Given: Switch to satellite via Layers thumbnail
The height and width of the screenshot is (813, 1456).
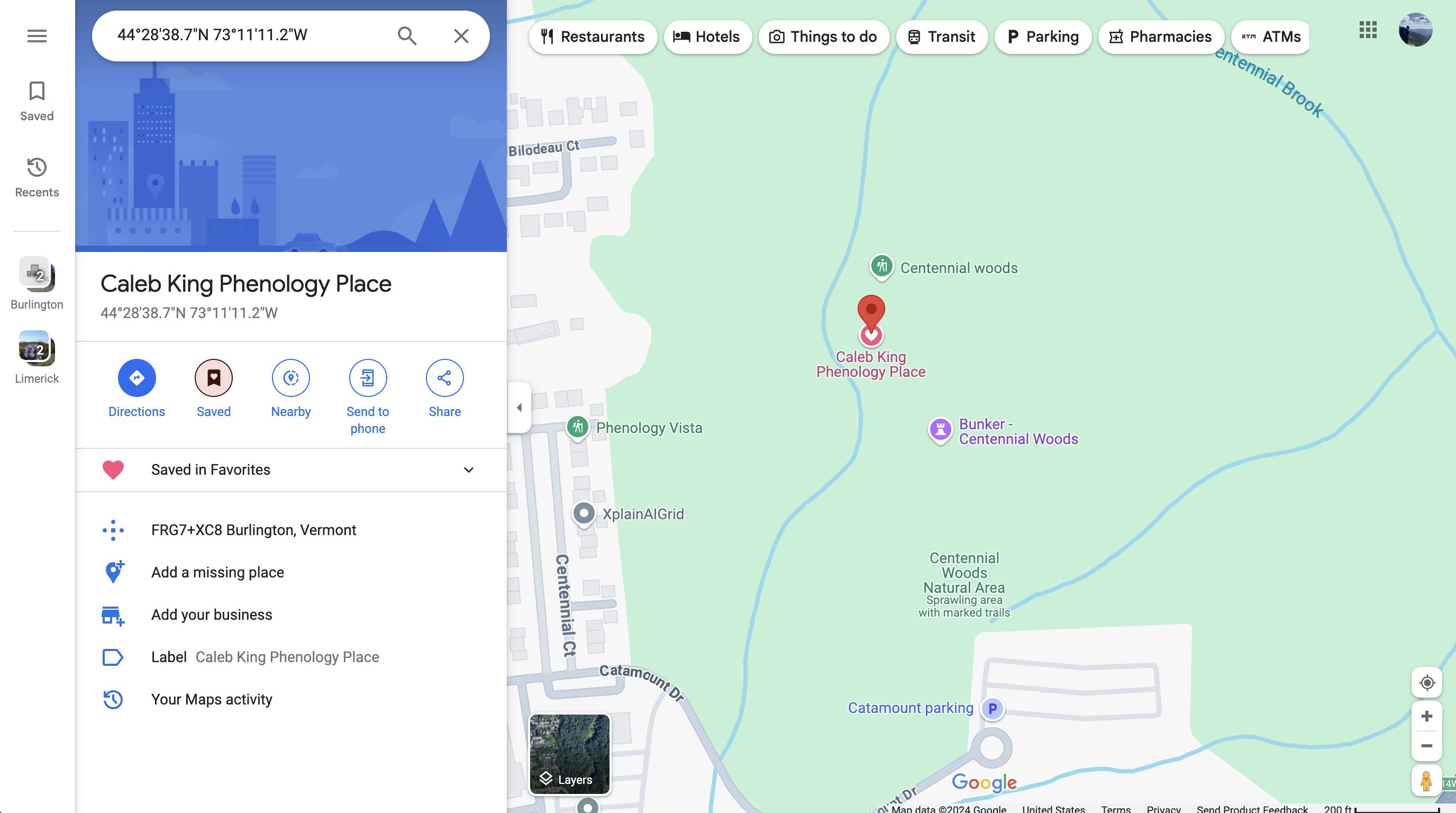Looking at the screenshot, I should pyautogui.click(x=569, y=754).
